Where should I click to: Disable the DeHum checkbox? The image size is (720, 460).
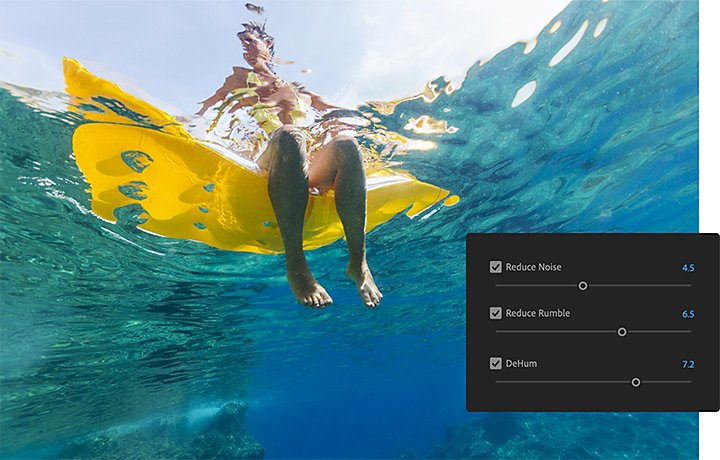pos(495,364)
